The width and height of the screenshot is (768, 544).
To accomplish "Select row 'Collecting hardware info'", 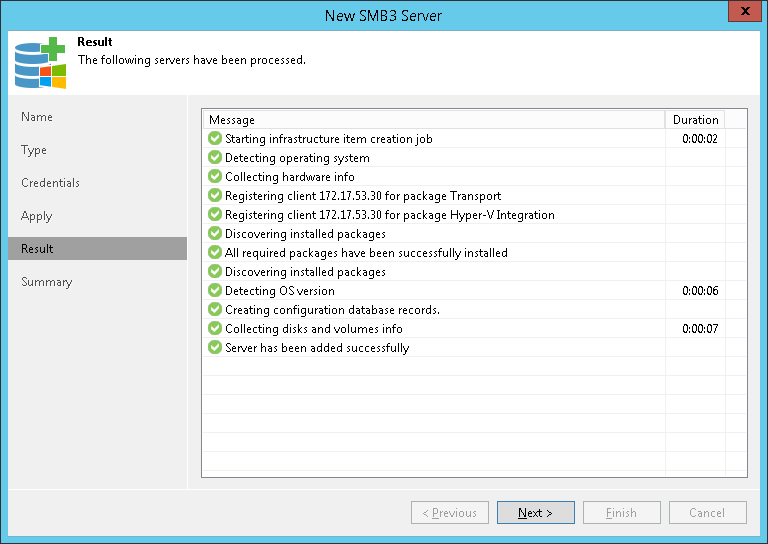I will point(474,177).
